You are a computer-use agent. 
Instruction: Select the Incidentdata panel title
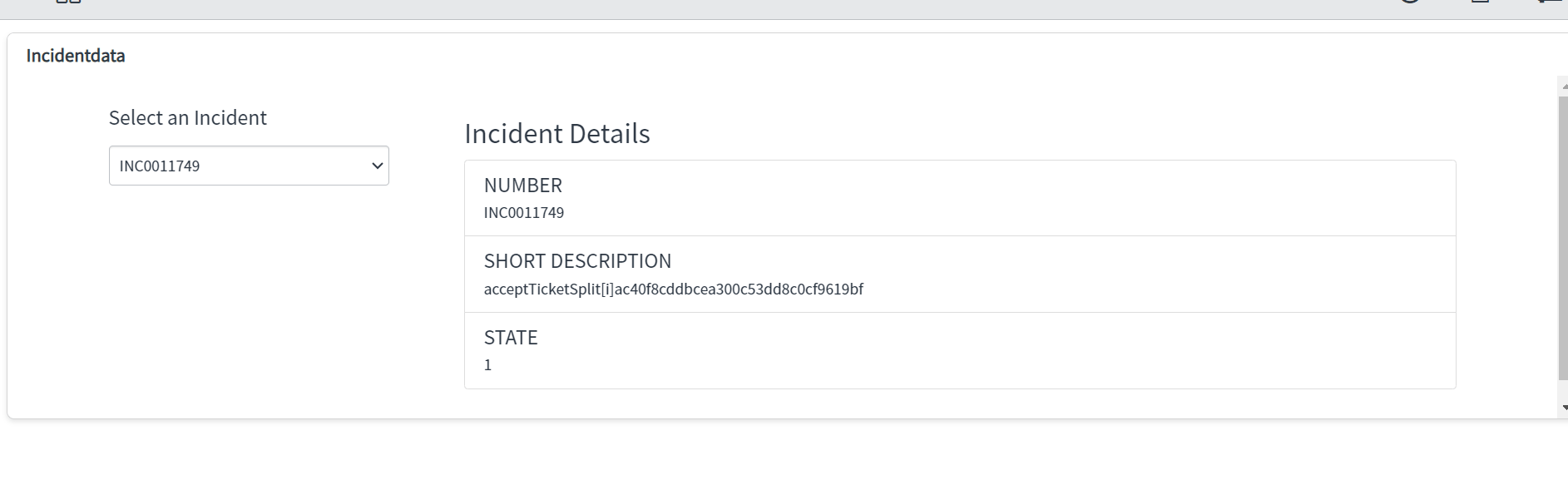(76, 56)
